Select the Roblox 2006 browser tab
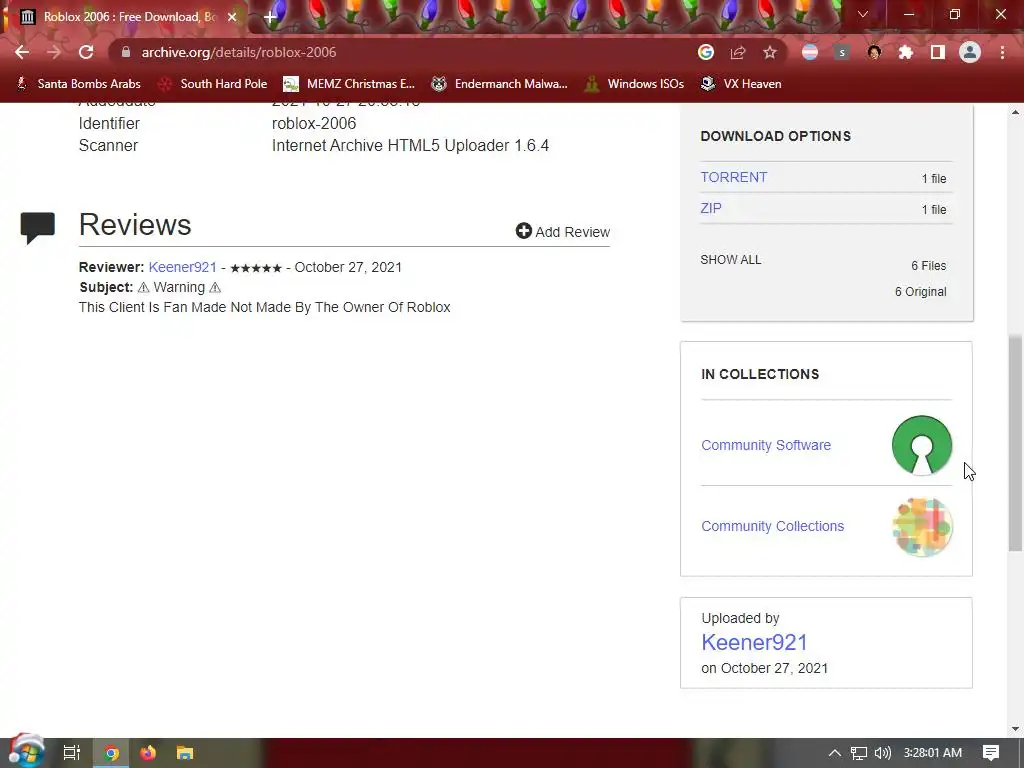1024x768 pixels. [x=129, y=17]
